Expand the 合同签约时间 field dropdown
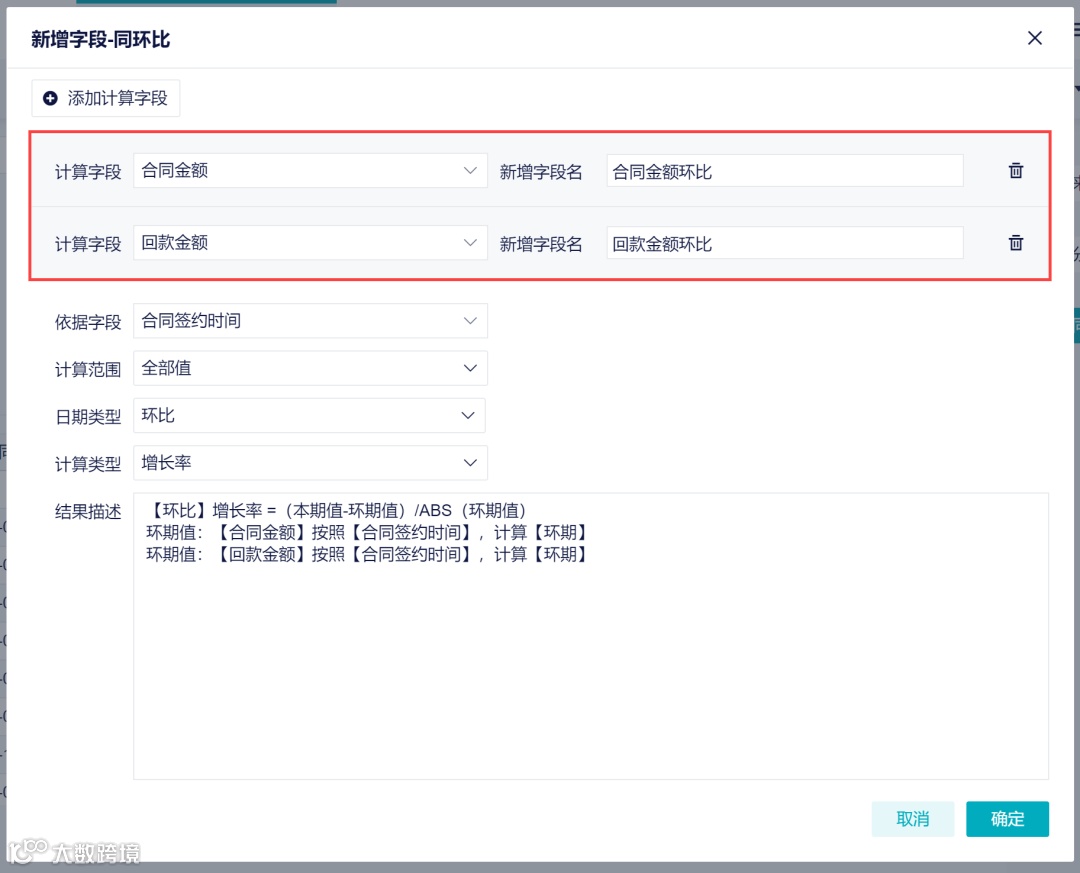Viewport: 1080px width, 873px height. 310,320
